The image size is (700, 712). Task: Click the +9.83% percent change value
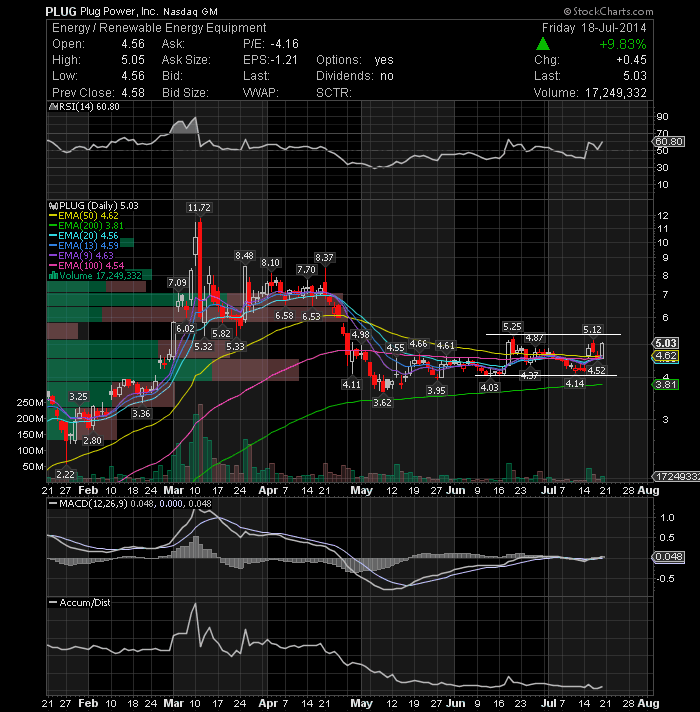[x=622, y=44]
